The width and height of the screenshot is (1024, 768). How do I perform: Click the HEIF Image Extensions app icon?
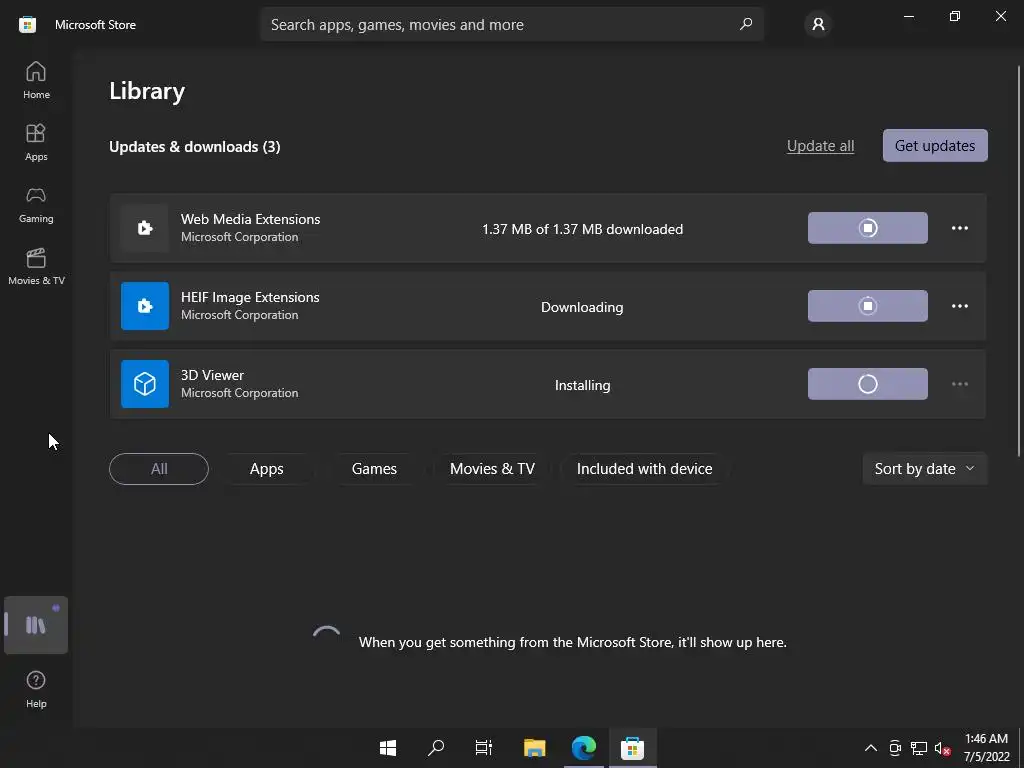point(145,306)
